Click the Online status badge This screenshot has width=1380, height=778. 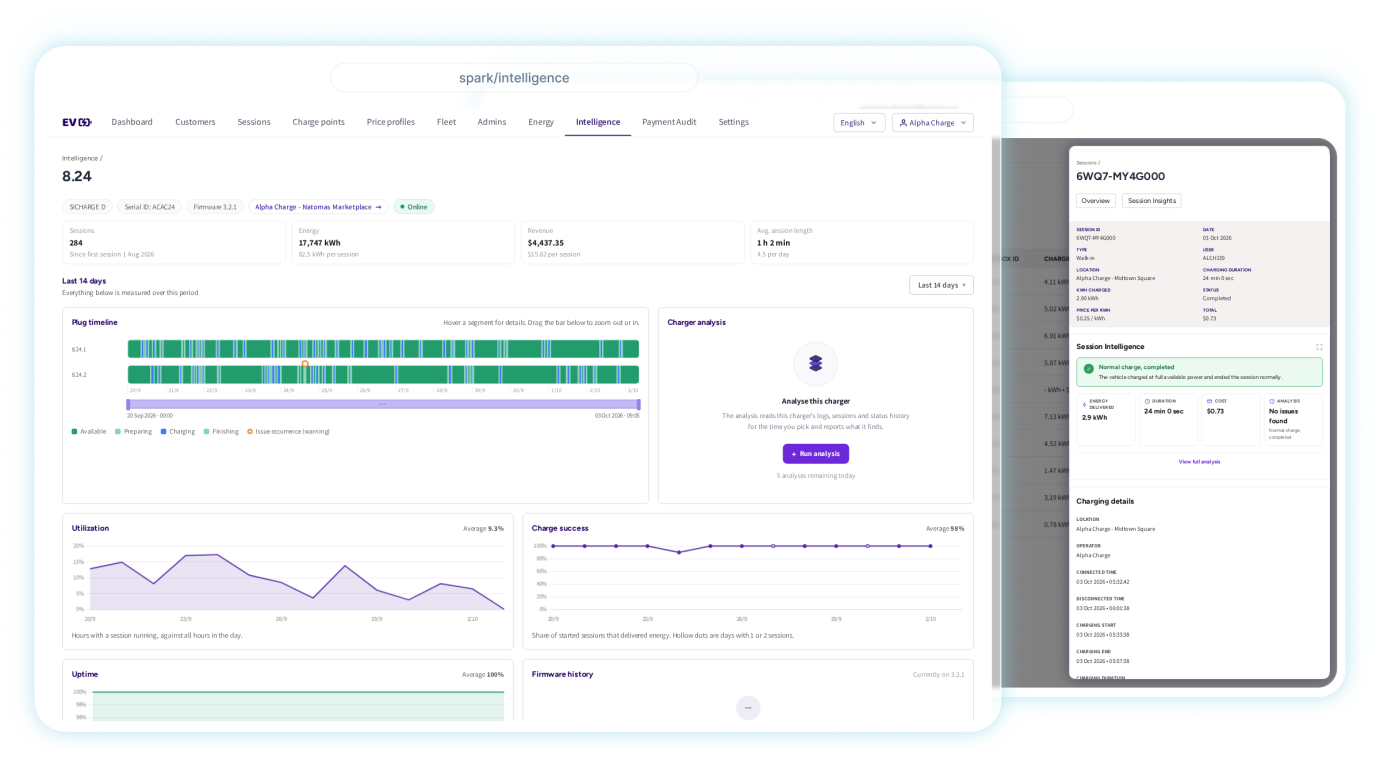pyautogui.click(x=414, y=207)
